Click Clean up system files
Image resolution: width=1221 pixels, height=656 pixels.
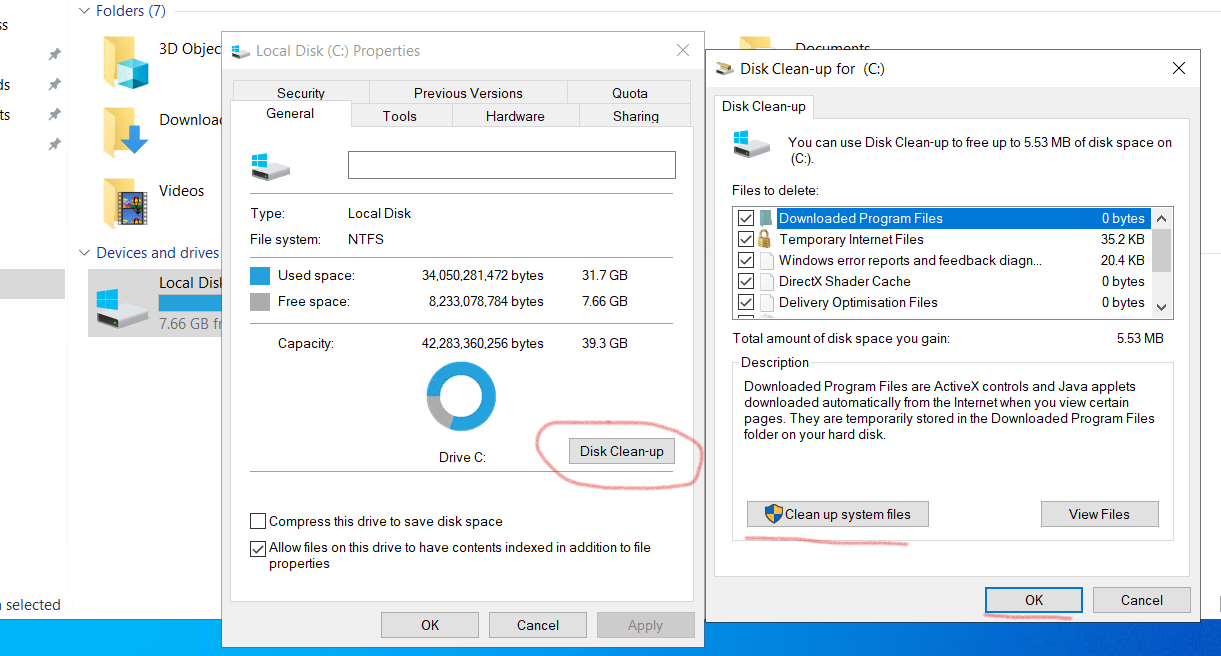[837, 514]
